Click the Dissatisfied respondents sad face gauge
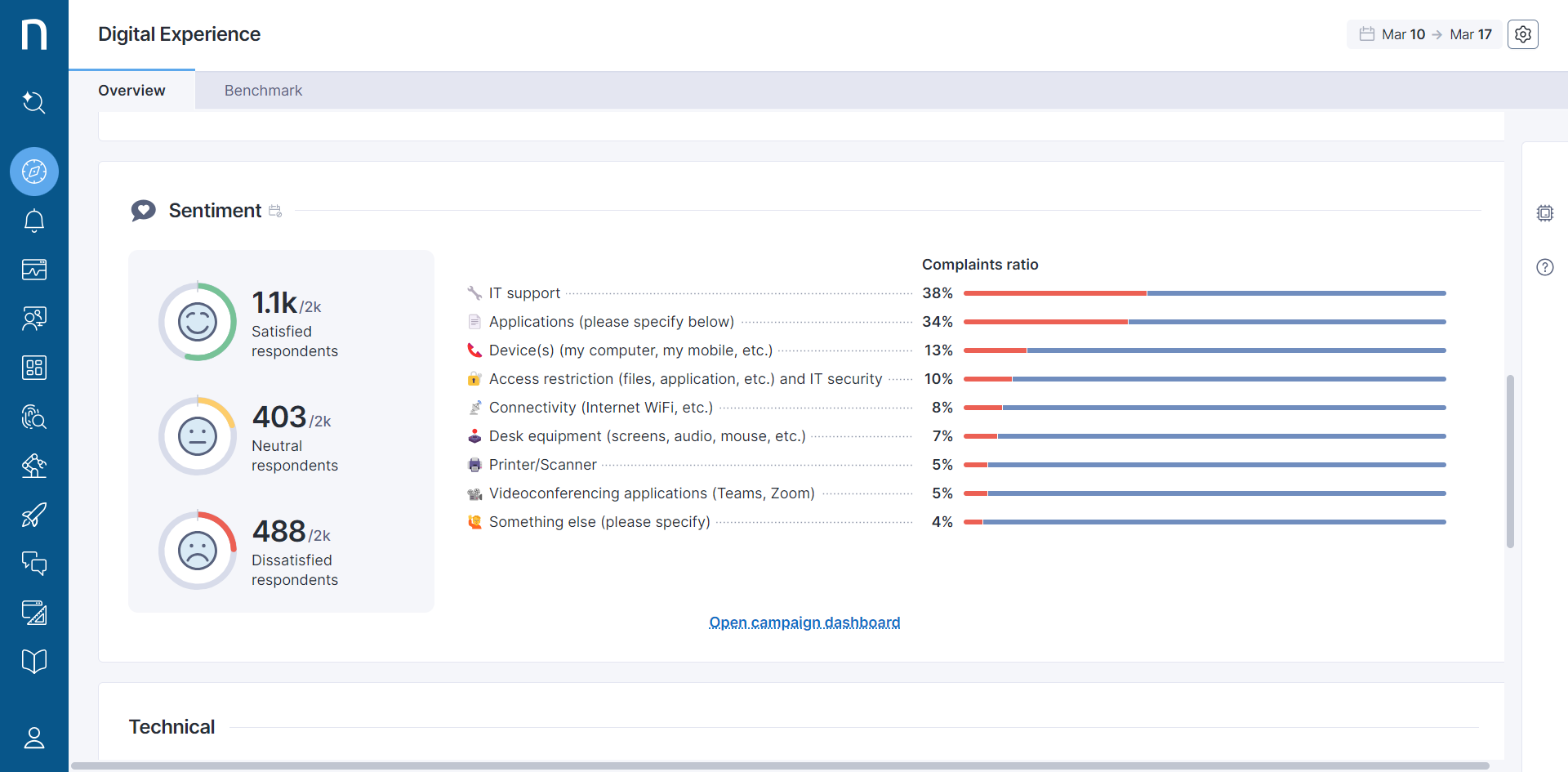The image size is (1568, 772). coord(198,551)
